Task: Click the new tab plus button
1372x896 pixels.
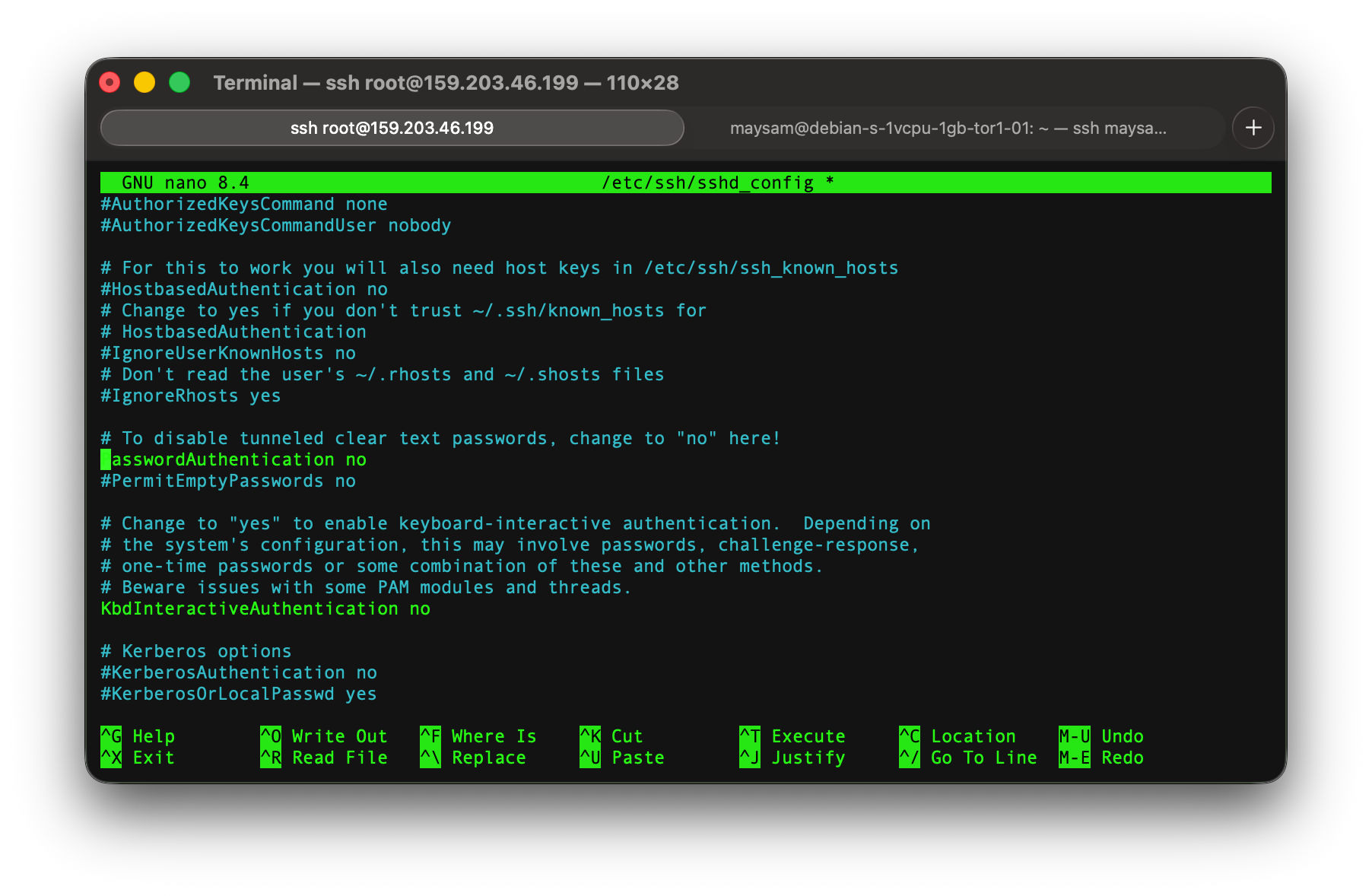Action: (x=1253, y=128)
